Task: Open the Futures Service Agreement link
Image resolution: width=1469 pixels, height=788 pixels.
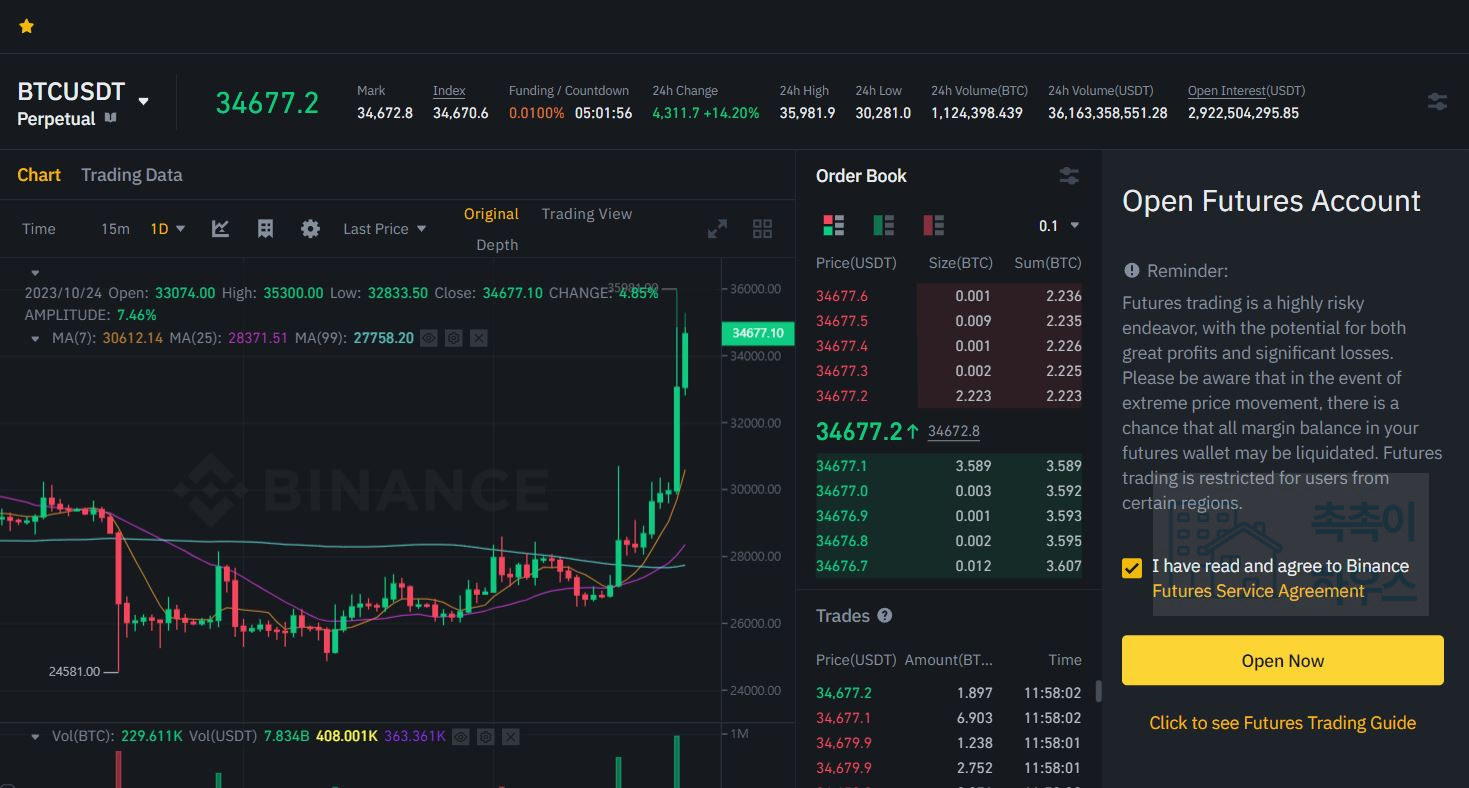Action: tap(1258, 591)
